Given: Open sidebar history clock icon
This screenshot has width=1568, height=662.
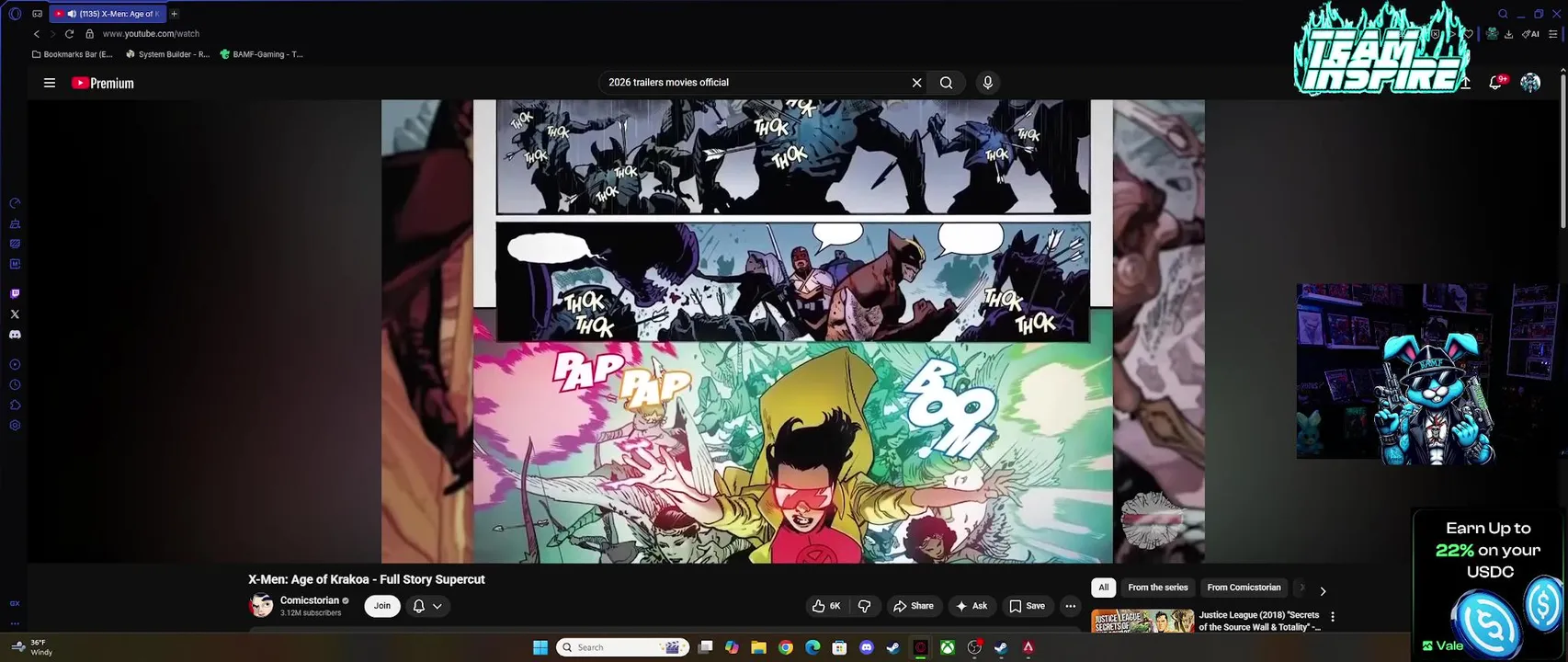Looking at the screenshot, I should (x=15, y=385).
